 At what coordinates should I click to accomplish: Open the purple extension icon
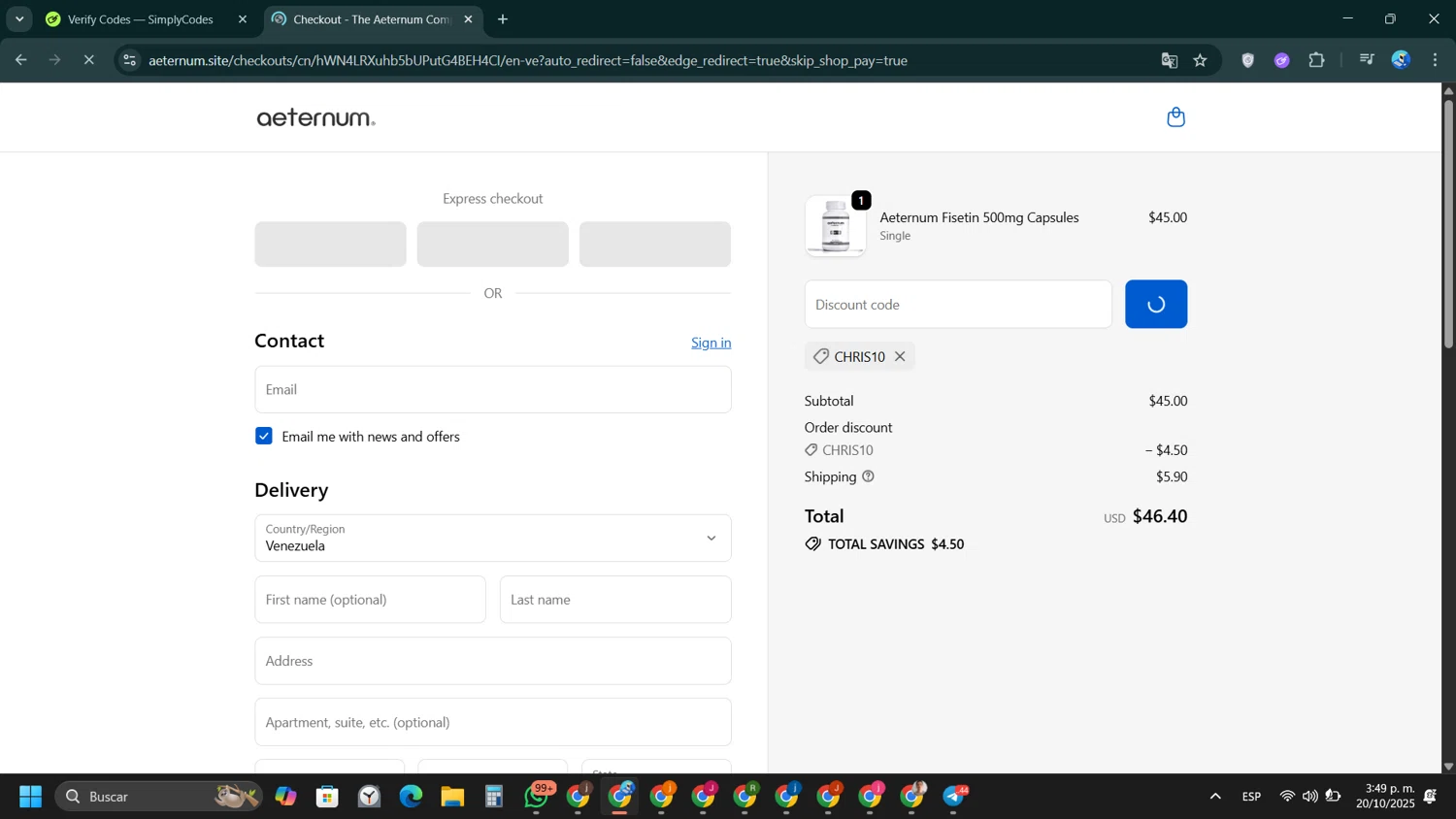1282,60
